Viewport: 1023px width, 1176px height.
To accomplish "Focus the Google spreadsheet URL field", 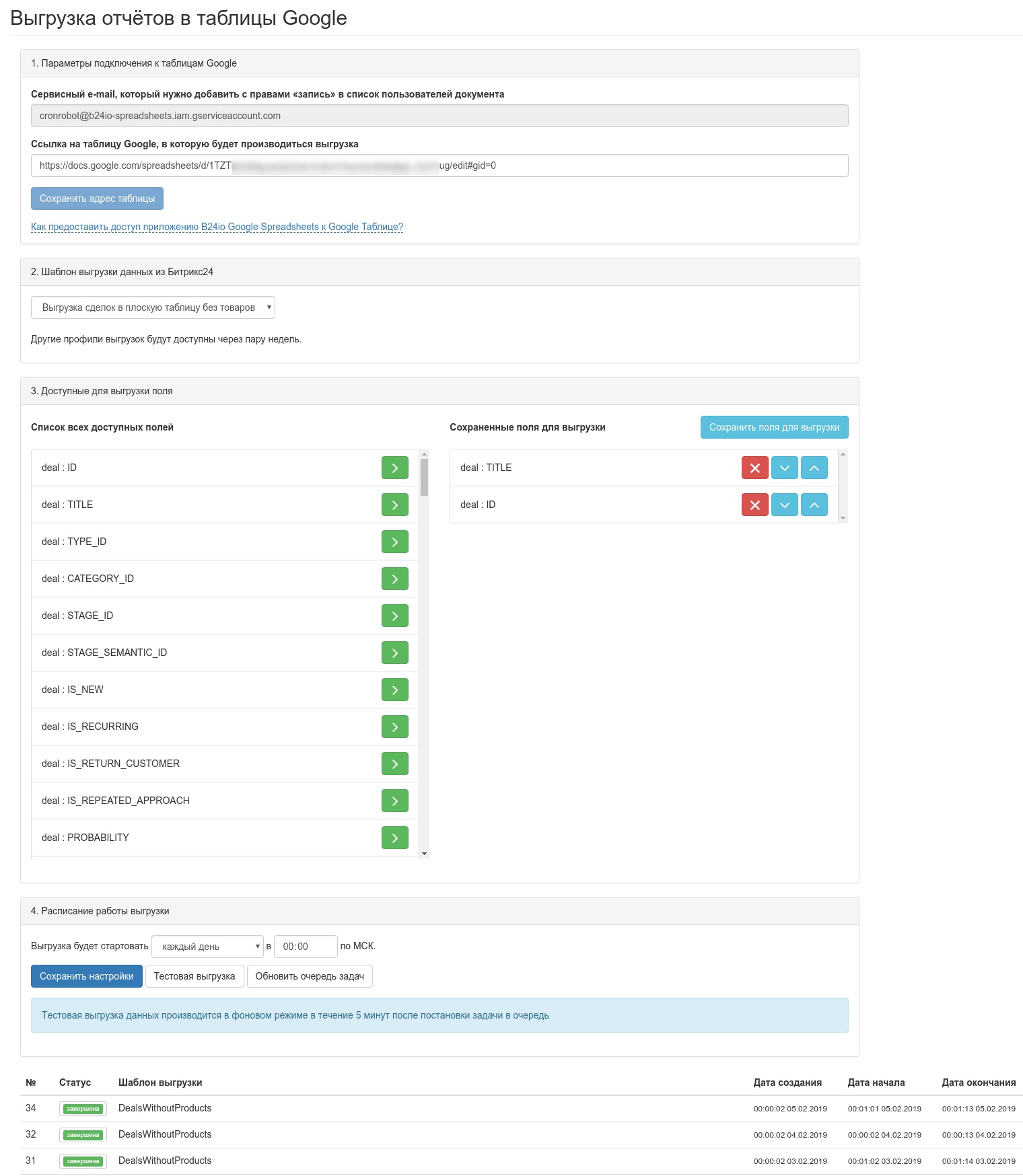I will [x=439, y=166].
